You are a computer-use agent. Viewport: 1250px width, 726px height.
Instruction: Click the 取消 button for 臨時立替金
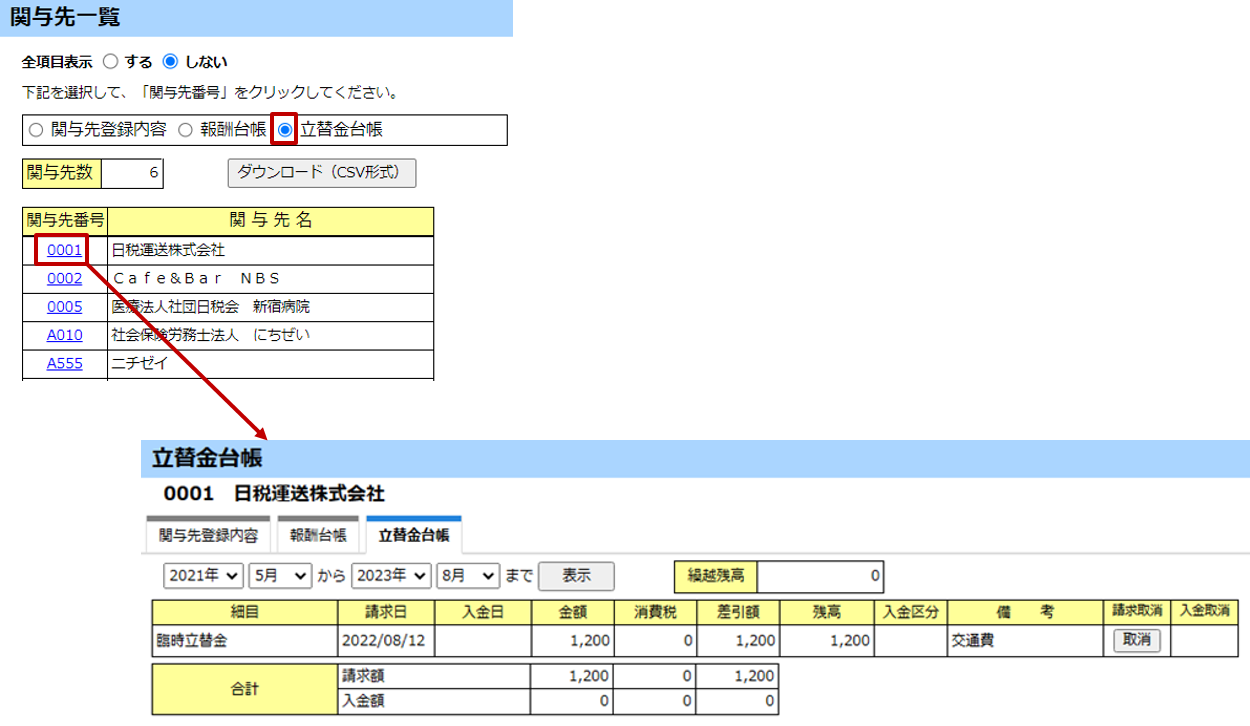coord(1137,641)
